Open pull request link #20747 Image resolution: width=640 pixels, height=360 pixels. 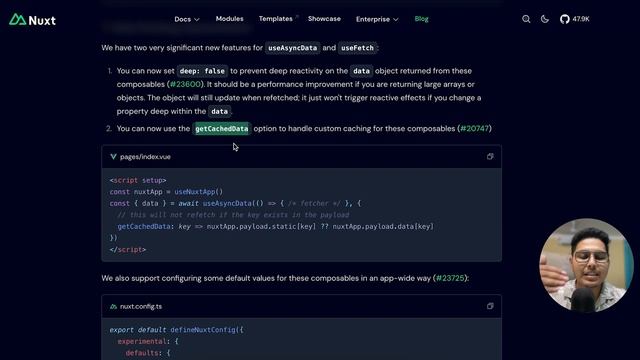[x=474, y=129]
